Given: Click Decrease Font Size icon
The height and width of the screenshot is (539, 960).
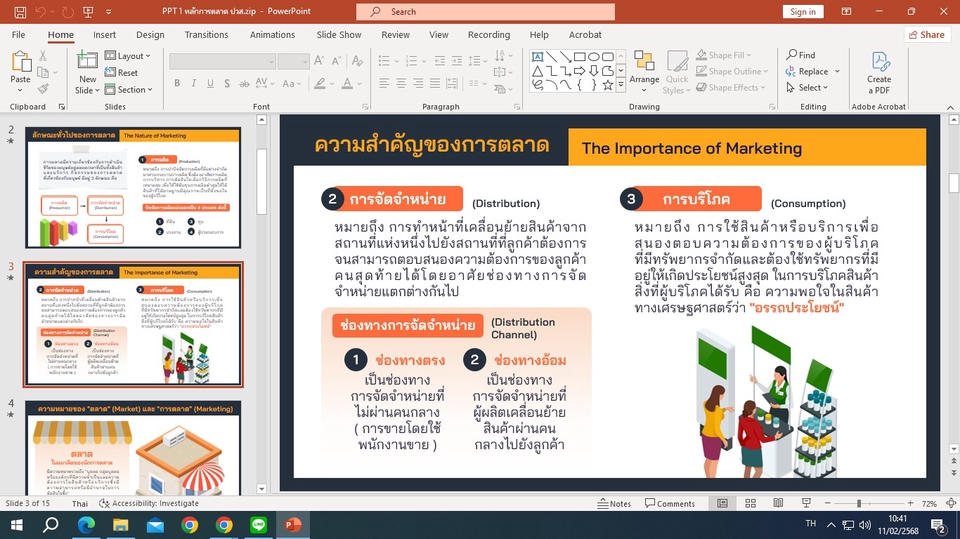Looking at the screenshot, I should pyautogui.click(x=336, y=61).
